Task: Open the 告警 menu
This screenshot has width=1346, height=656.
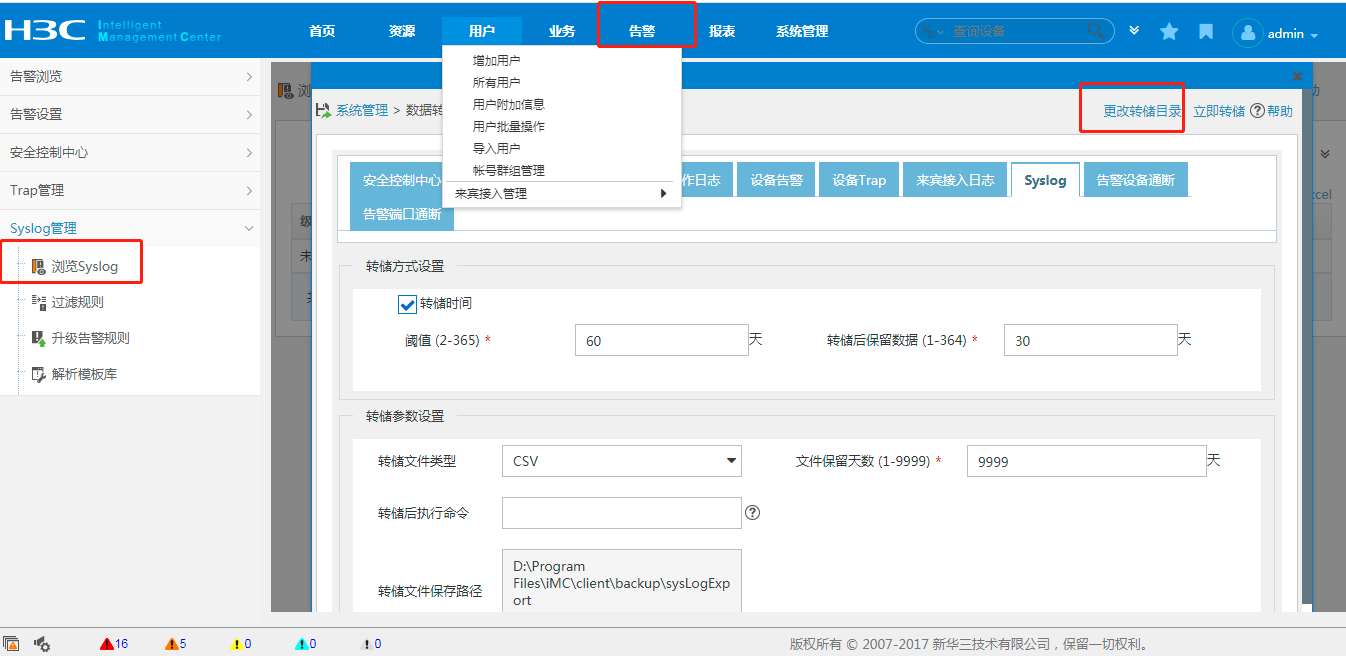Action: [x=642, y=31]
